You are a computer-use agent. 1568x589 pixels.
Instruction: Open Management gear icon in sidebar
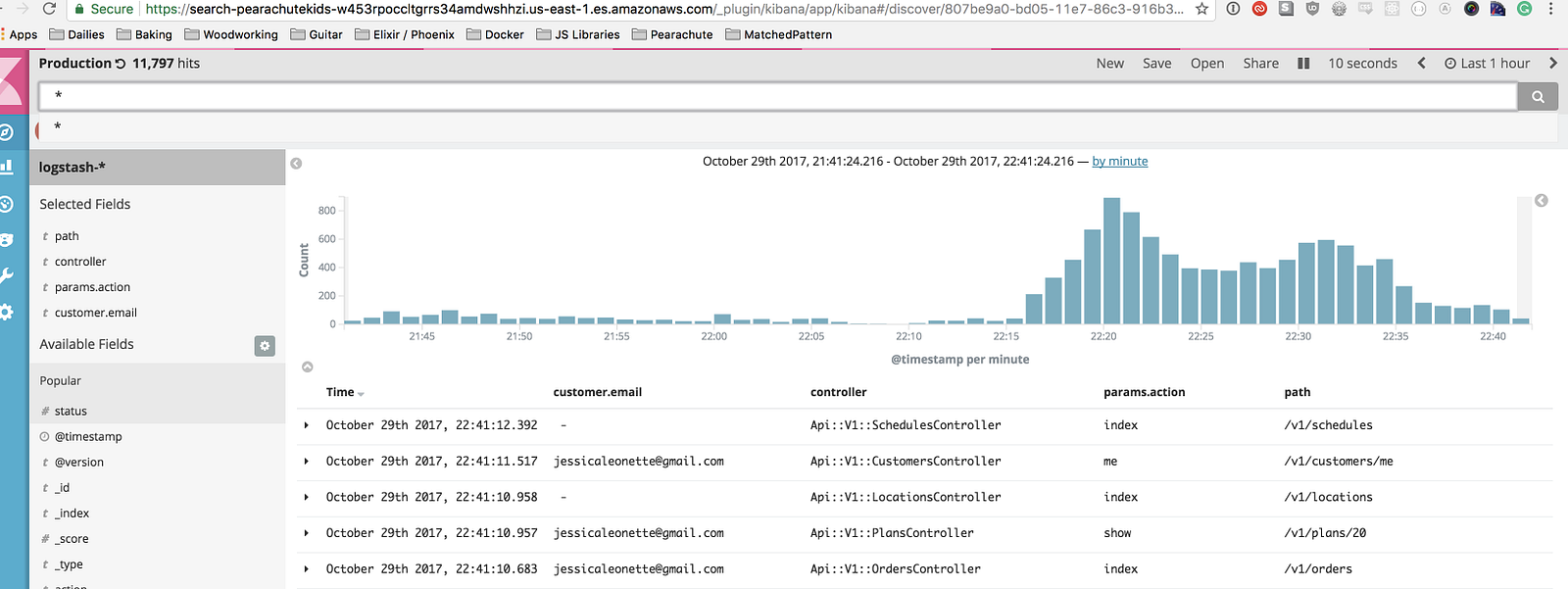pyautogui.click(x=6, y=312)
